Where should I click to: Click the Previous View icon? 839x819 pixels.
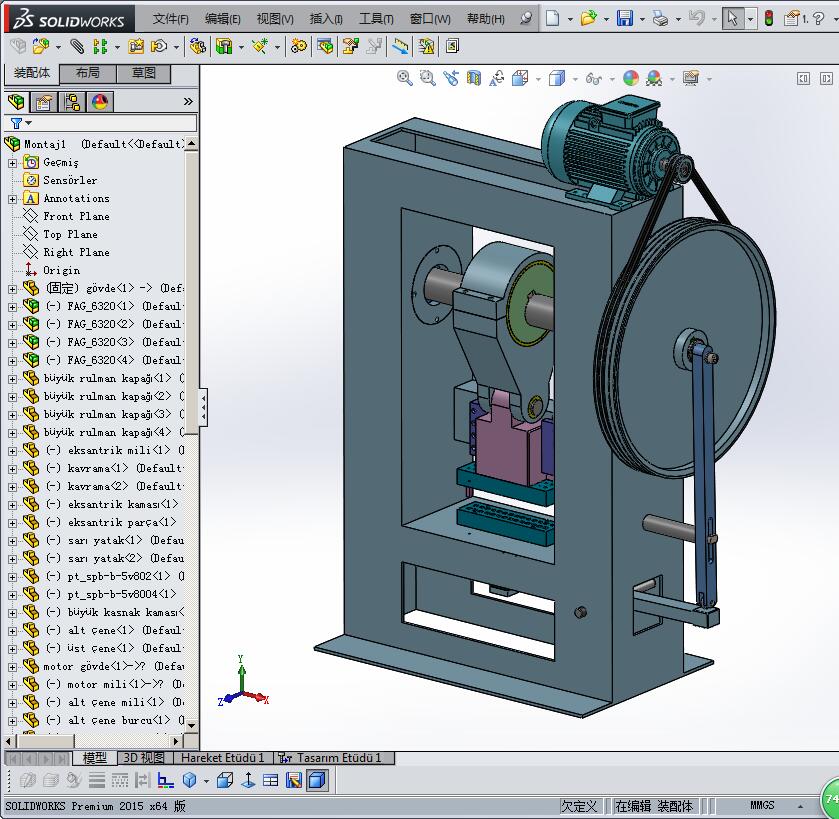tap(451, 79)
